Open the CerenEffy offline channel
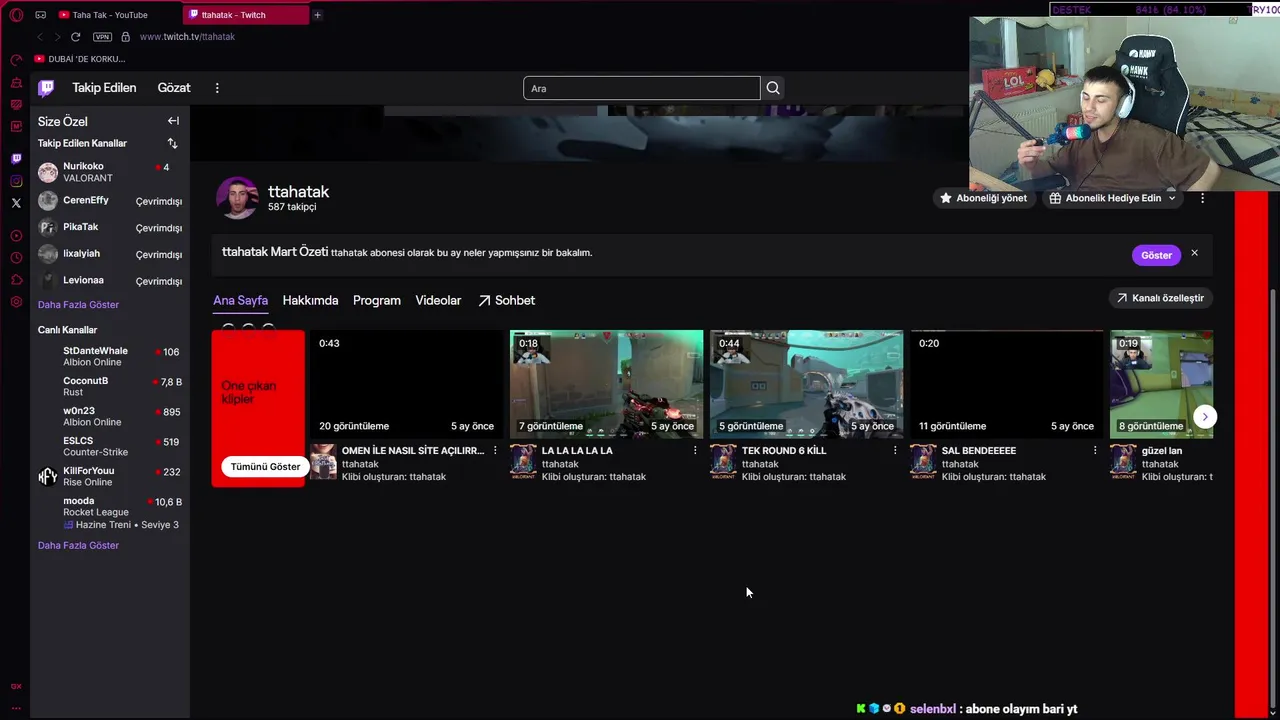This screenshot has width=1280, height=720. (110, 200)
